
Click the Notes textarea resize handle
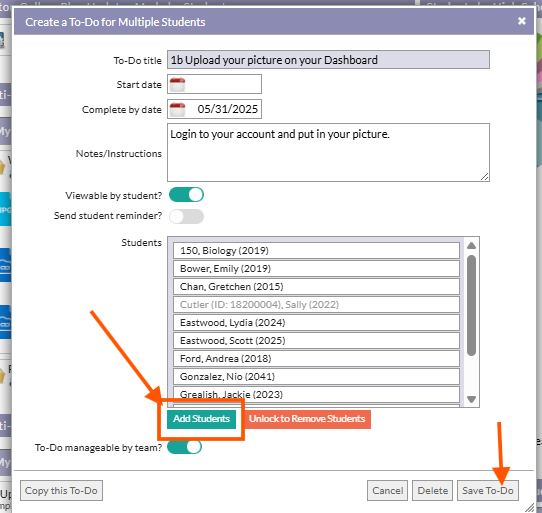(485, 177)
